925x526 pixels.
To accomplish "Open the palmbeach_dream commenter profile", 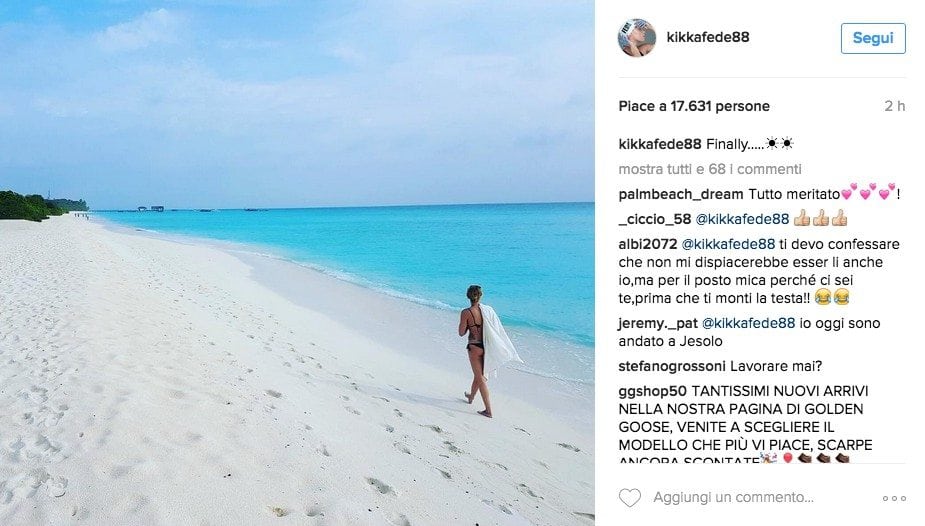I will coord(681,194).
